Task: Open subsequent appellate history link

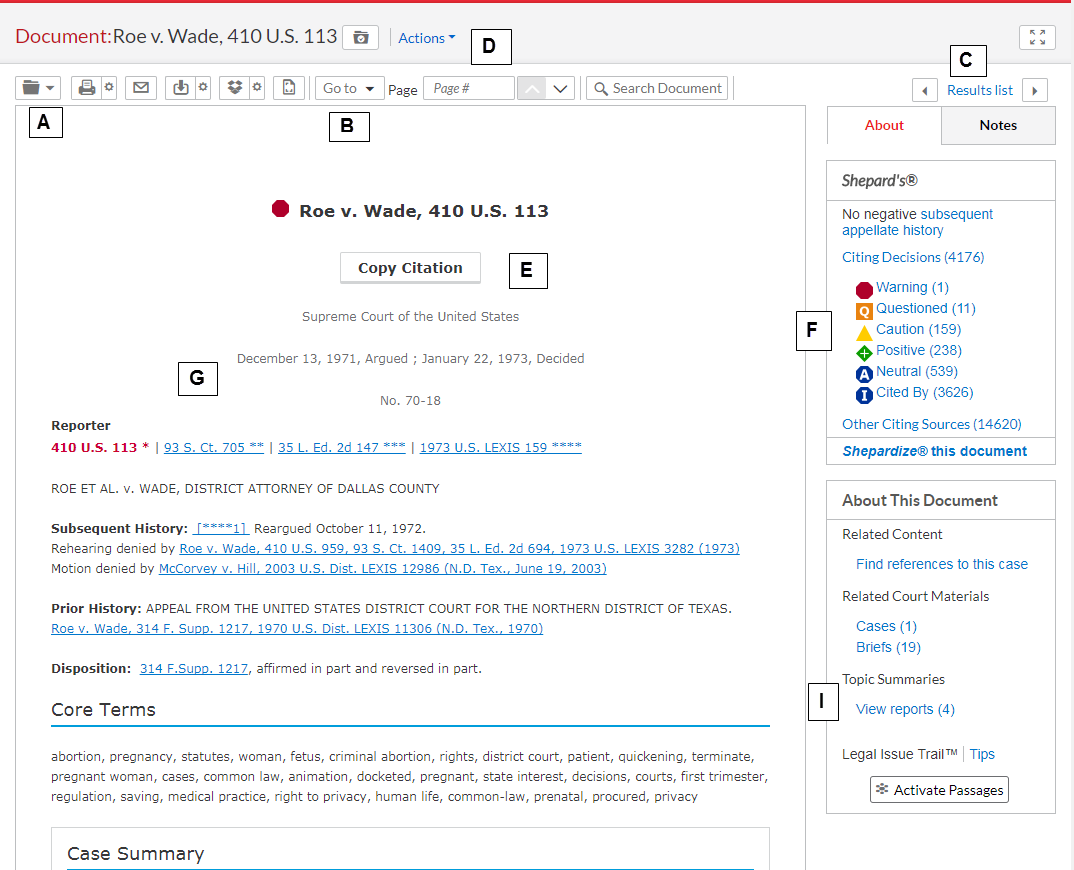Action: click(x=917, y=222)
